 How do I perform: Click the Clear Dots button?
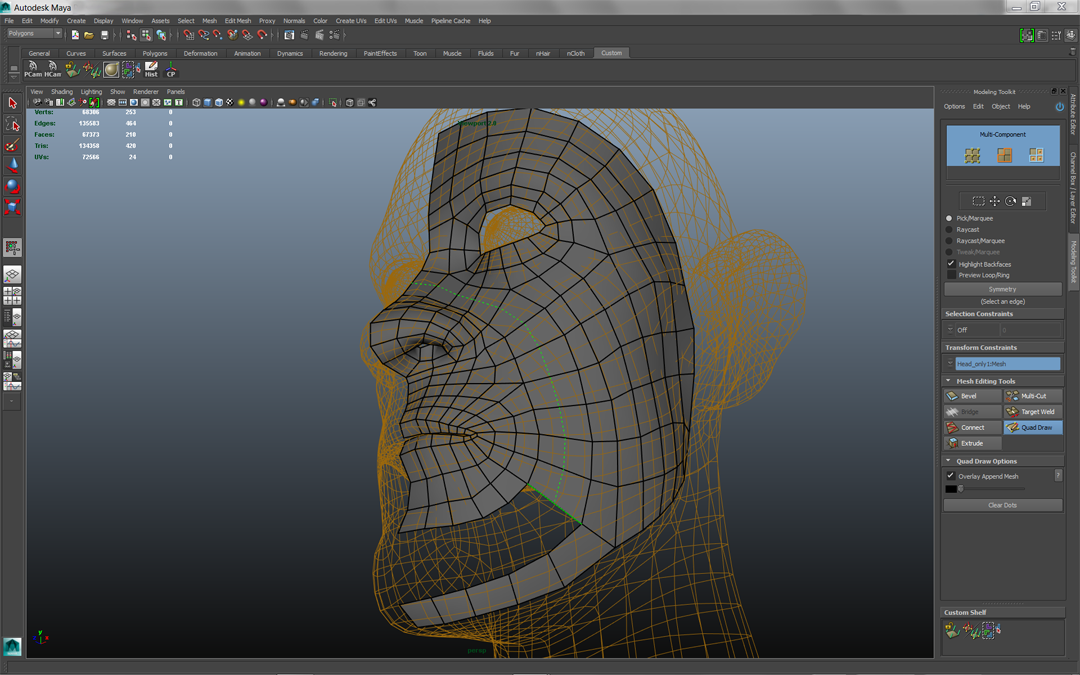[x=1002, y=504]
